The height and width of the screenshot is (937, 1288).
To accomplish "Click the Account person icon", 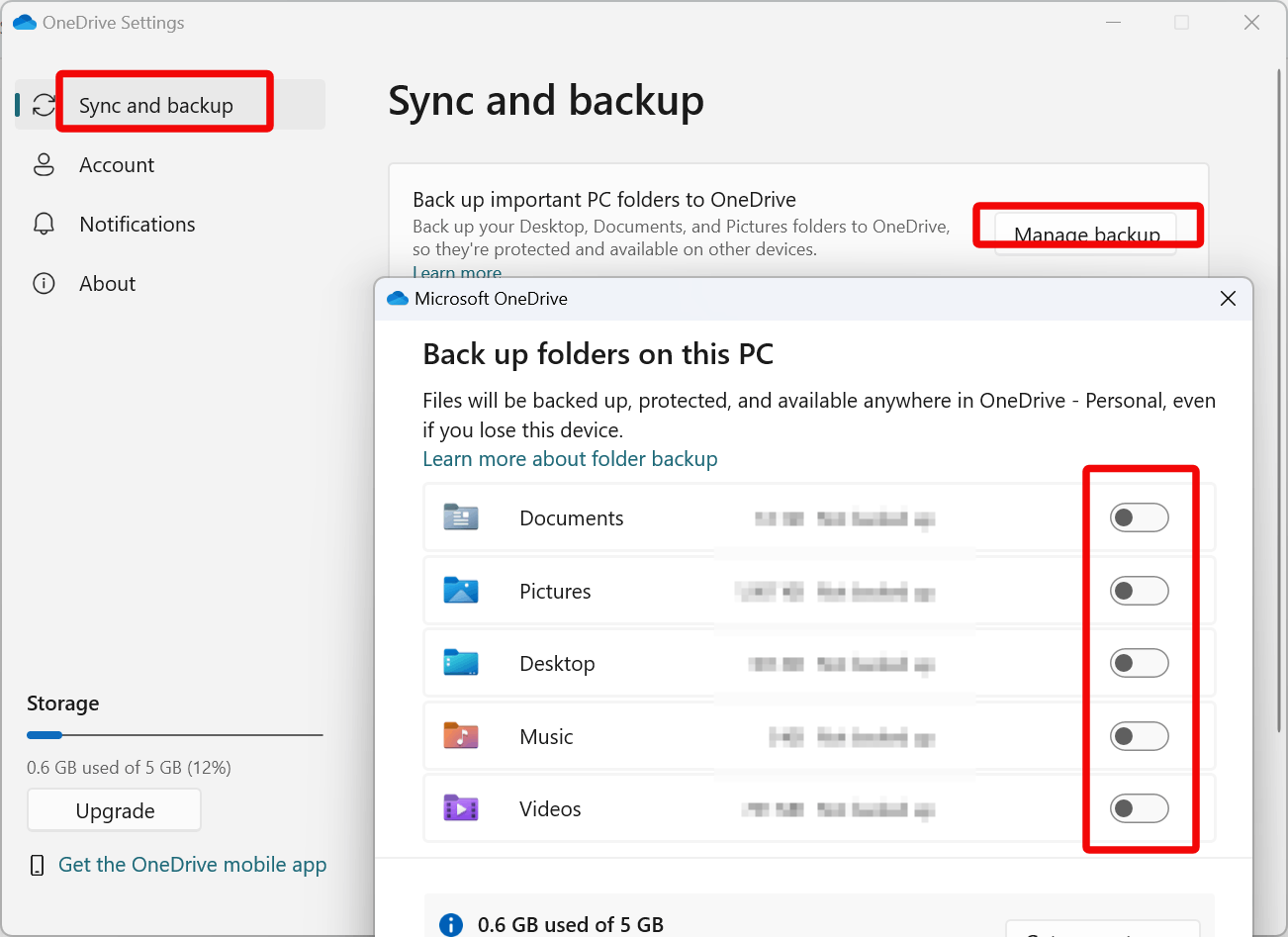I will [44, 164].
